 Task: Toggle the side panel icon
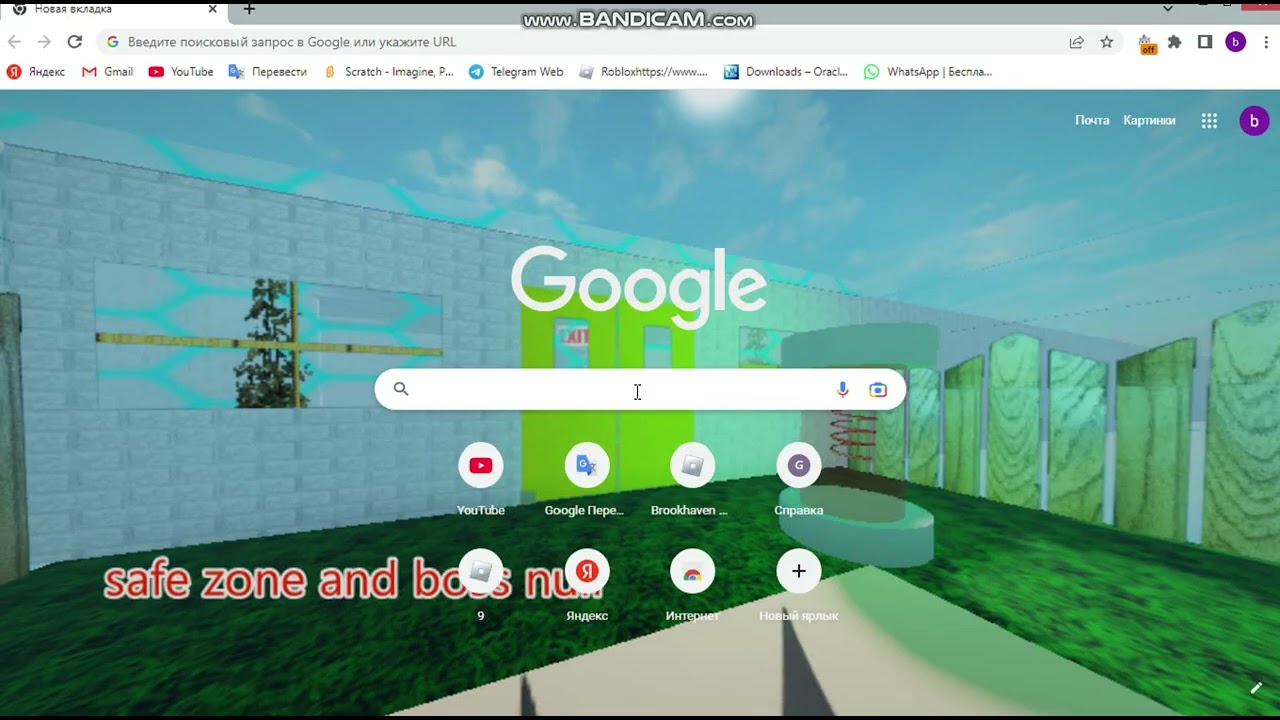pos(1205,42)
